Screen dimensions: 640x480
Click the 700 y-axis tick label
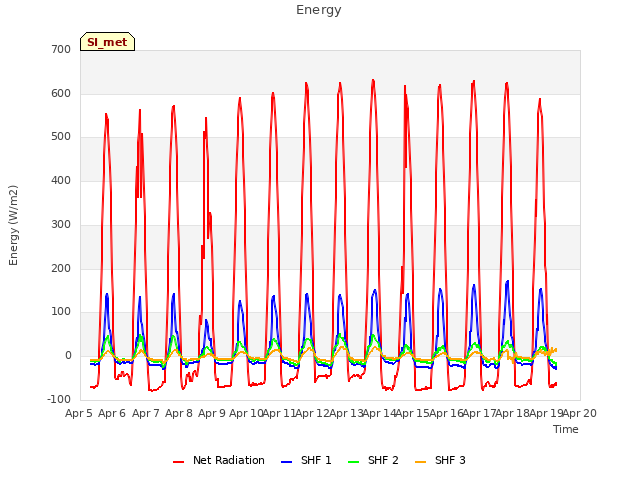pos(61,49)
